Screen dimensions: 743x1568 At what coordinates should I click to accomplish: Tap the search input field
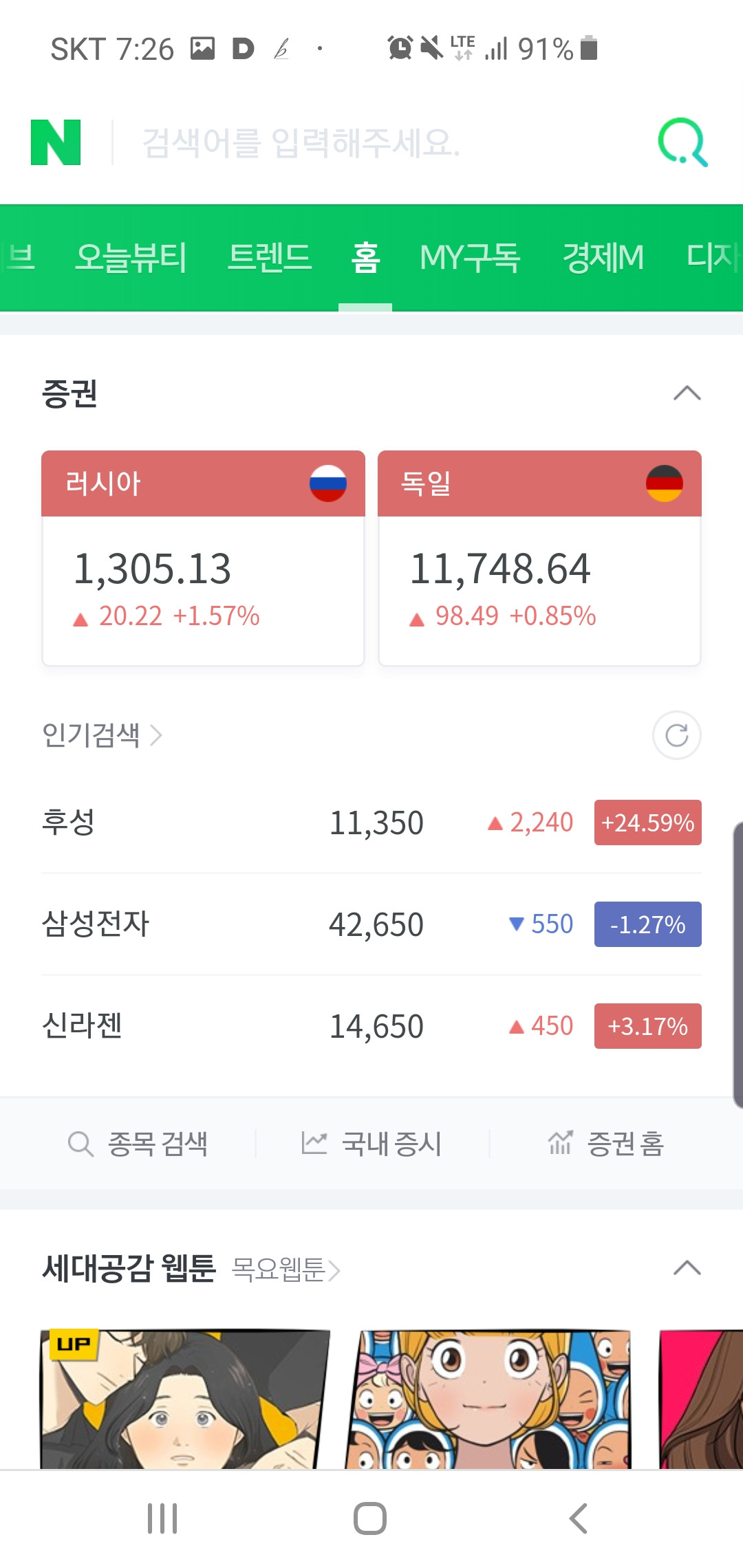pos(385,142)
